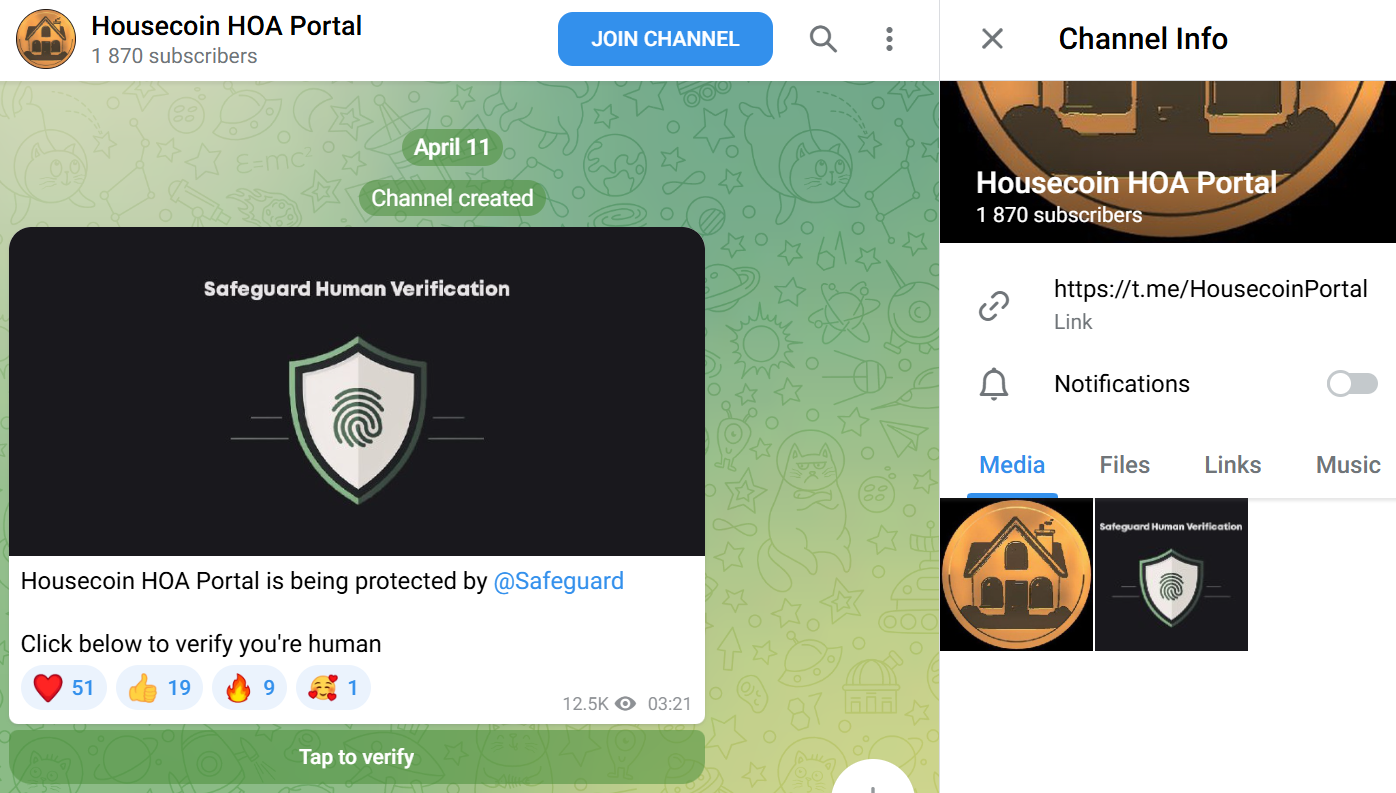Toggle the Notifications switch
1396x793 pixels.
(1352, 384)
